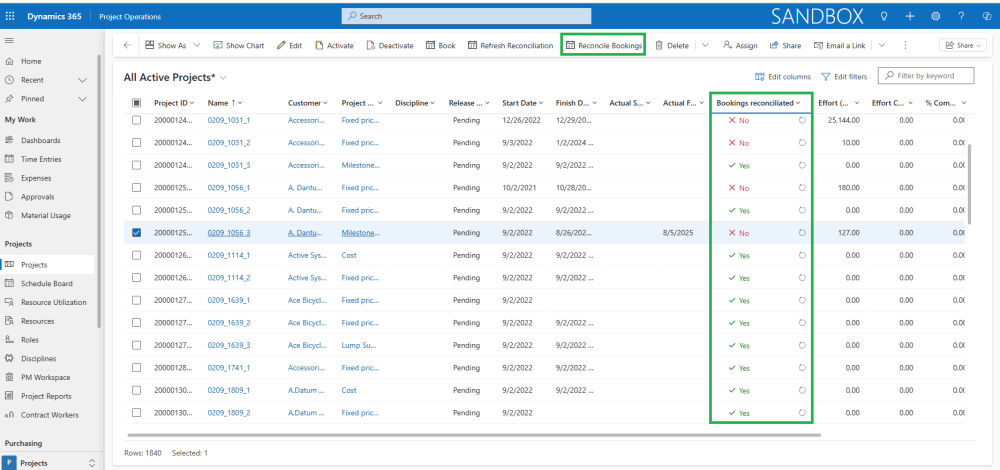Viewport: 1000px width, 470px height.
Task: Open more commands via vertical ellipsis
Action: point(905,45)
